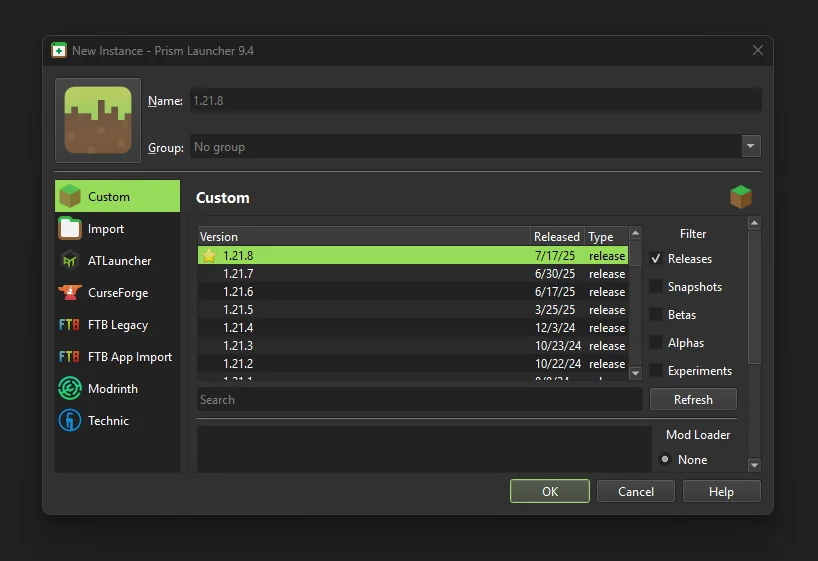Click the page scroll-up arrow near Filter

pos(754,223)
